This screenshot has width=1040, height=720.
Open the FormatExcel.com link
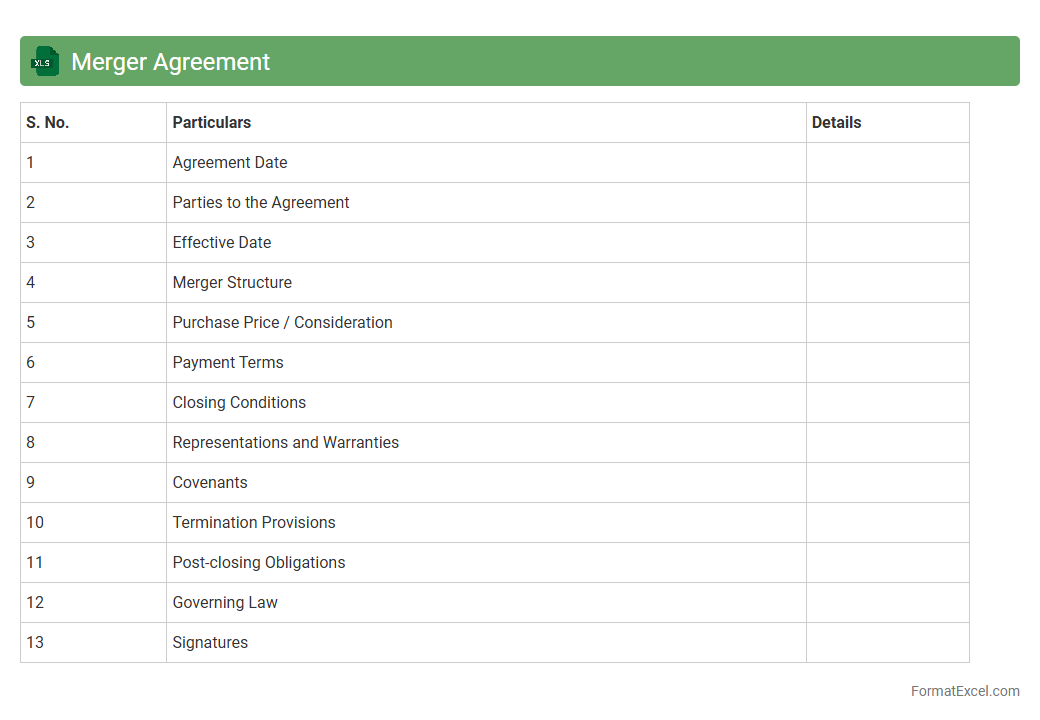[x=965, y=691]
